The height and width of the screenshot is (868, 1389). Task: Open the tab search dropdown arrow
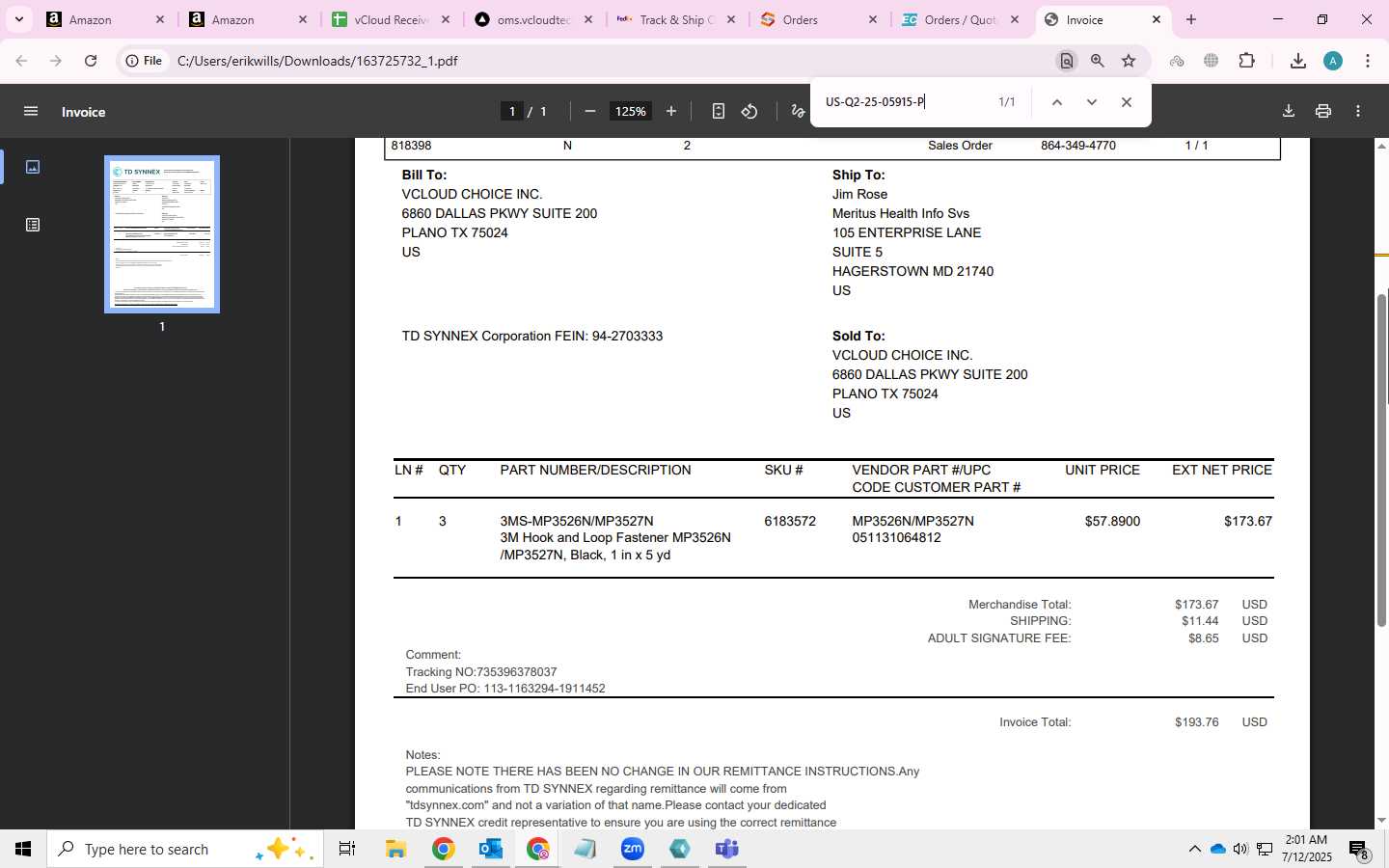point(18,19)
